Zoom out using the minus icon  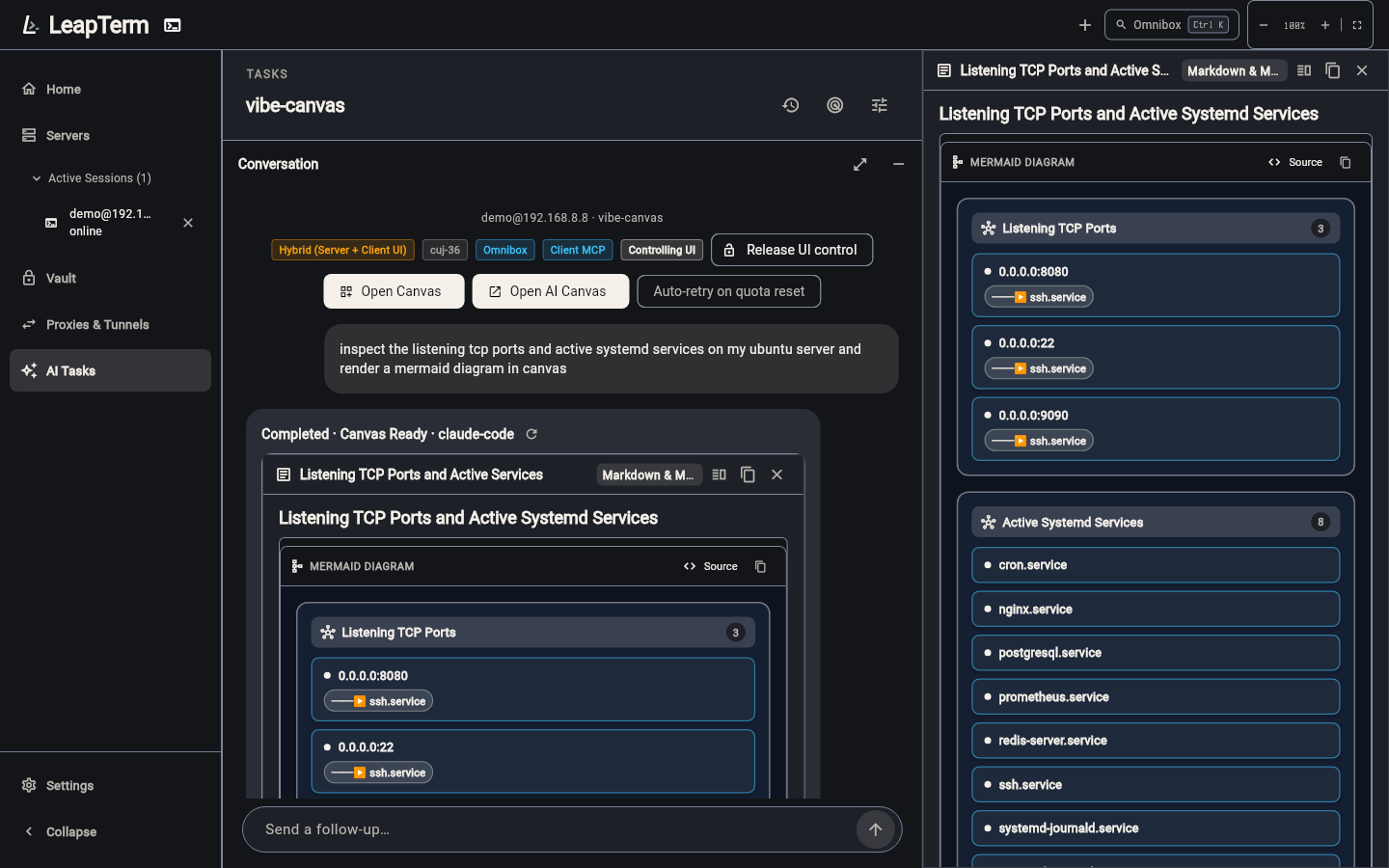coord(1264,25)
